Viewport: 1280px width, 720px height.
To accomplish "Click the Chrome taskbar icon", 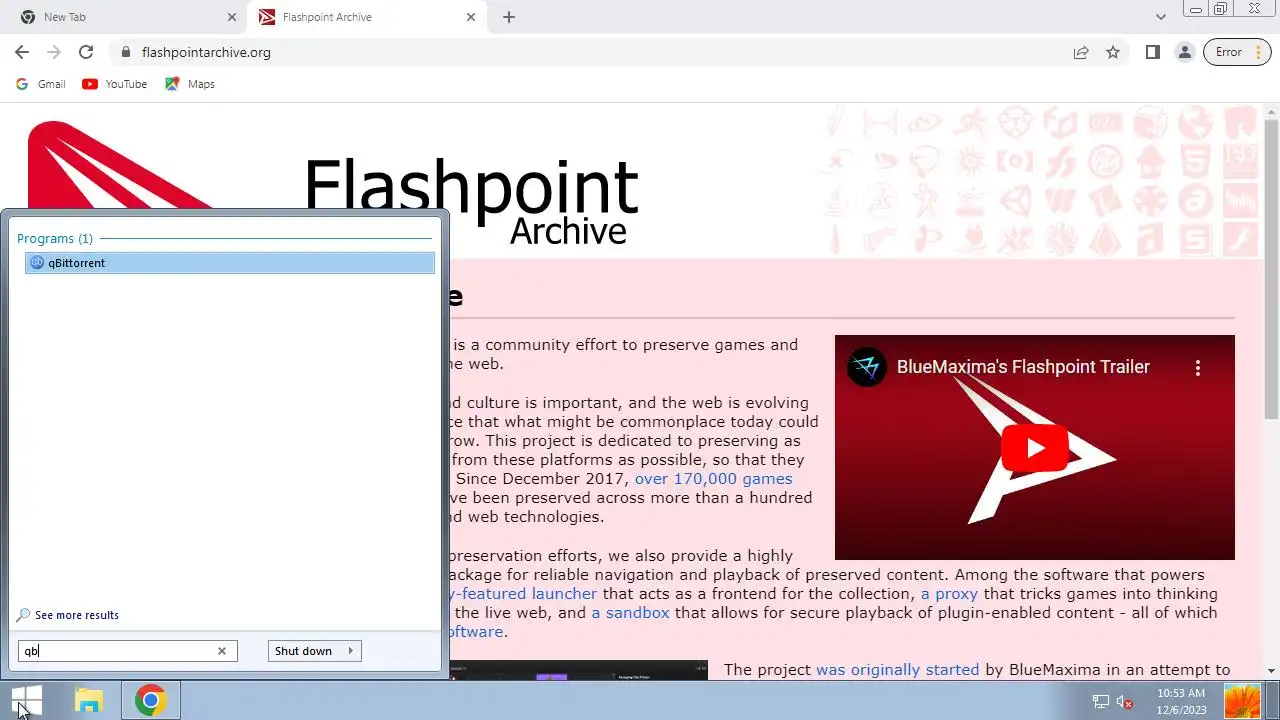I will tap(150, 700).
